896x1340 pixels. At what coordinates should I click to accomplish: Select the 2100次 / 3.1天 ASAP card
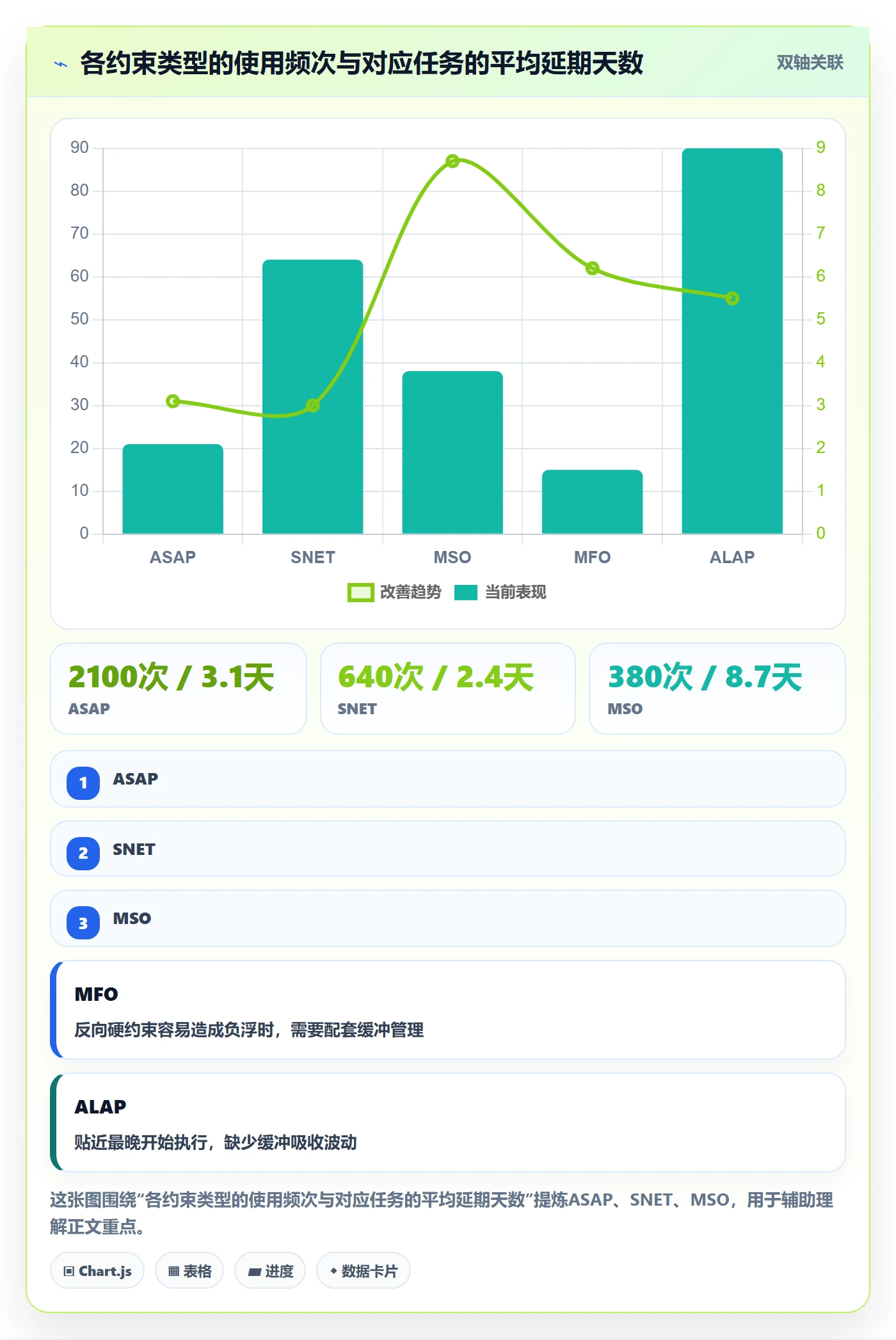click(179, 689)
